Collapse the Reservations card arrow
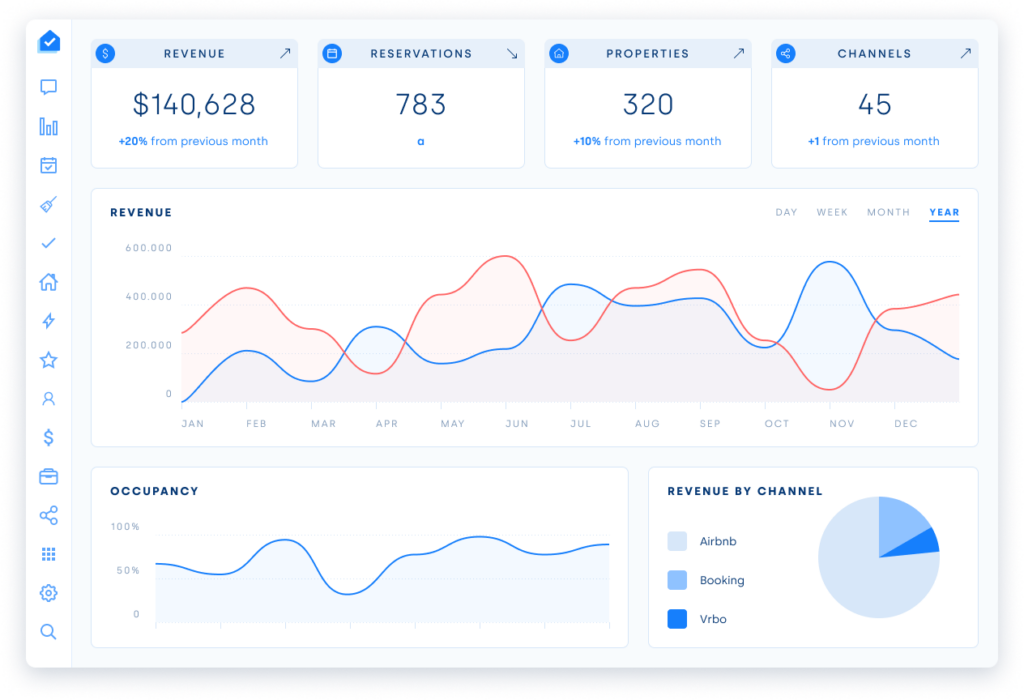 (x=514, y=53)
